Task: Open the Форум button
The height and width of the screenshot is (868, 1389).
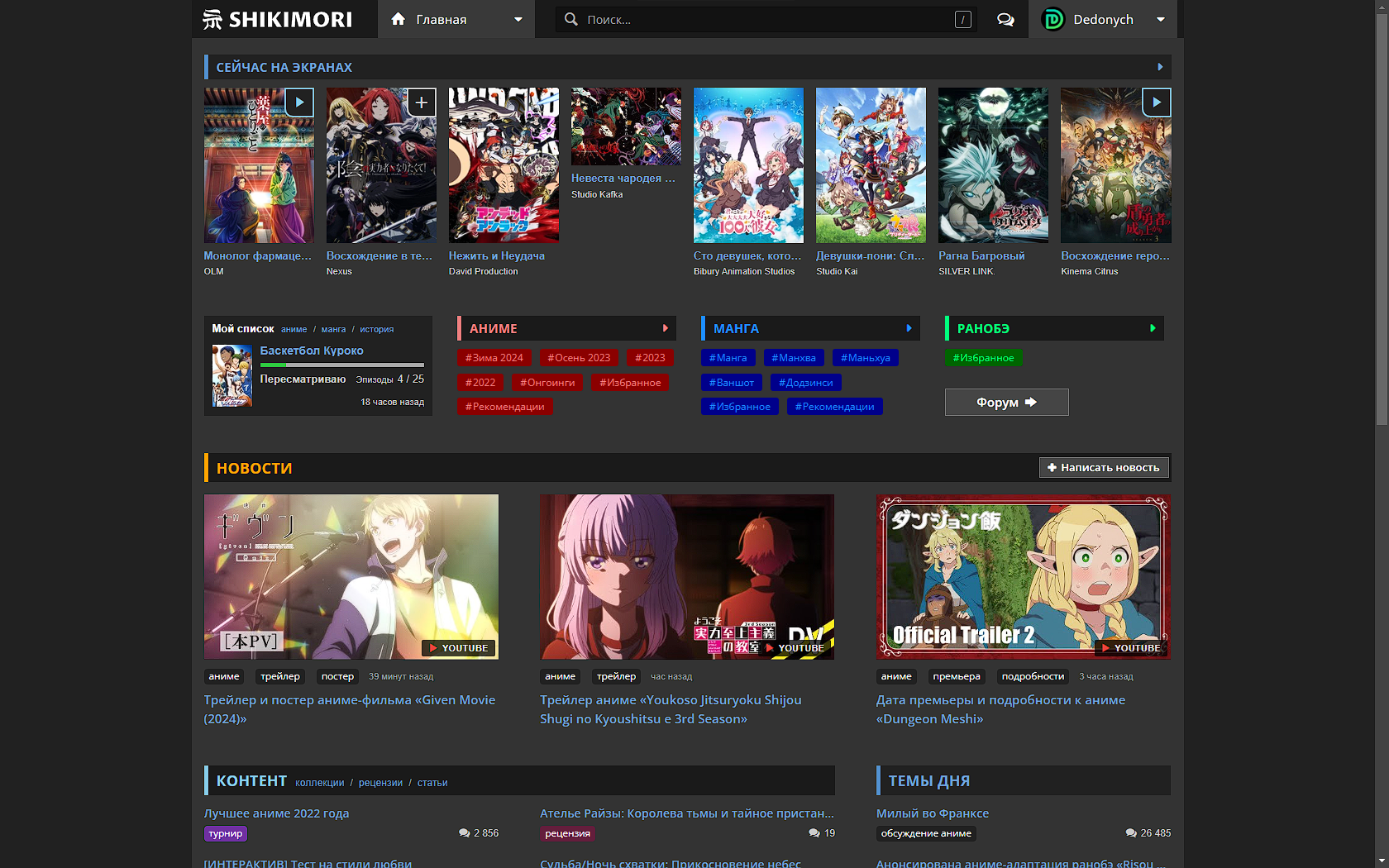Action: [x=1007, y=403]
